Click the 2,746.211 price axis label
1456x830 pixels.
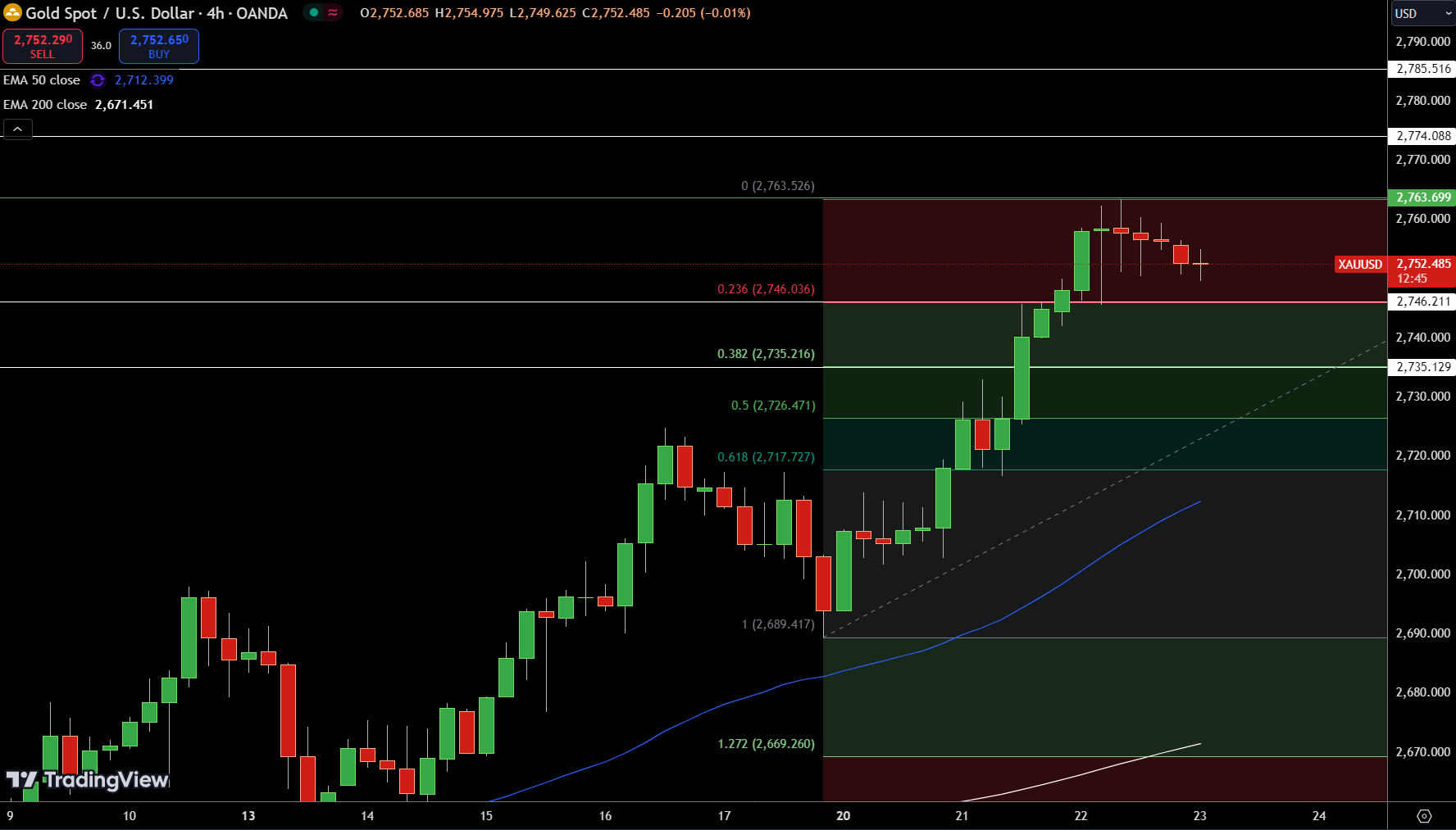(x=1422, y=302)
